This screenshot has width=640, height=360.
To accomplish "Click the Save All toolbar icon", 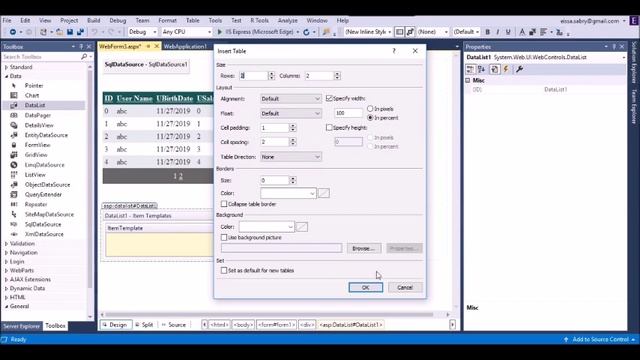I will point(80,32).
